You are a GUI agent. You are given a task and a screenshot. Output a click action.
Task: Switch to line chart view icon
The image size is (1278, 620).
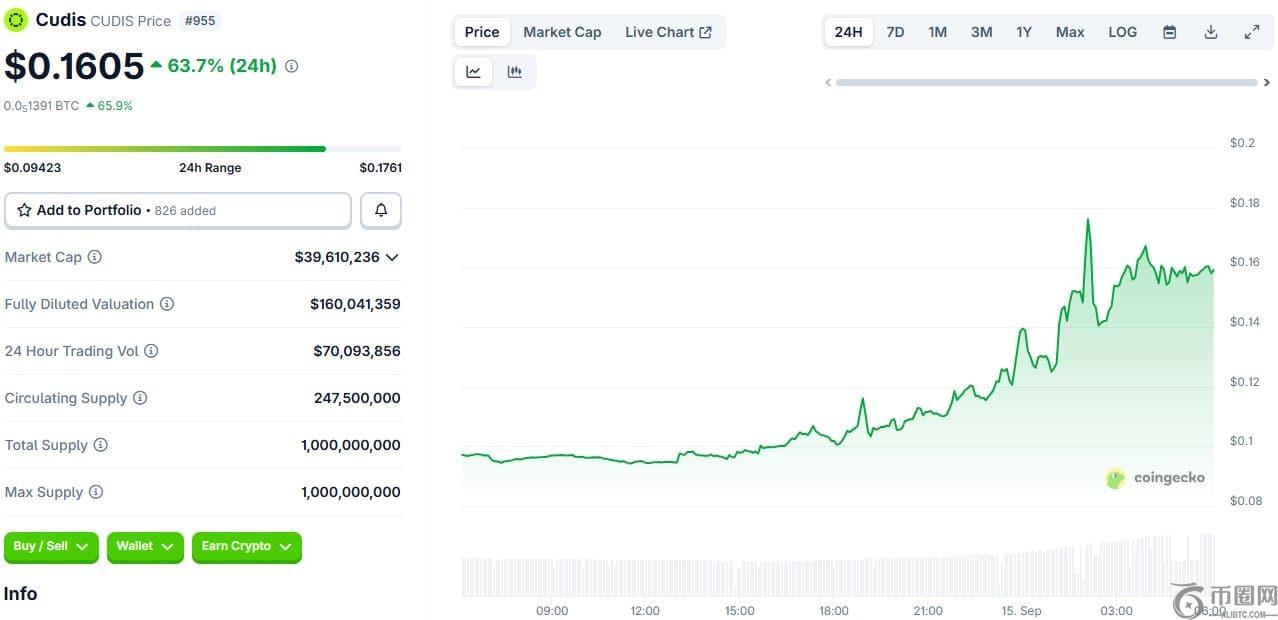click(x=473, y=72)
